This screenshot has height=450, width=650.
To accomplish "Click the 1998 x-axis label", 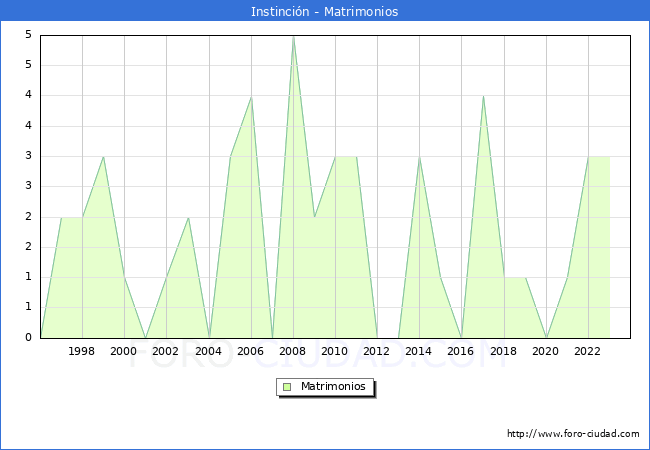I will tap(82, 351).
